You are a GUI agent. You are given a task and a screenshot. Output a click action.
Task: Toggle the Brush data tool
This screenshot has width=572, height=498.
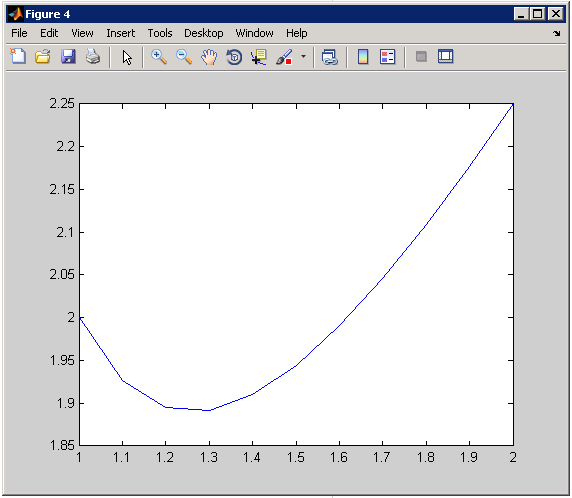pos(284,57)
